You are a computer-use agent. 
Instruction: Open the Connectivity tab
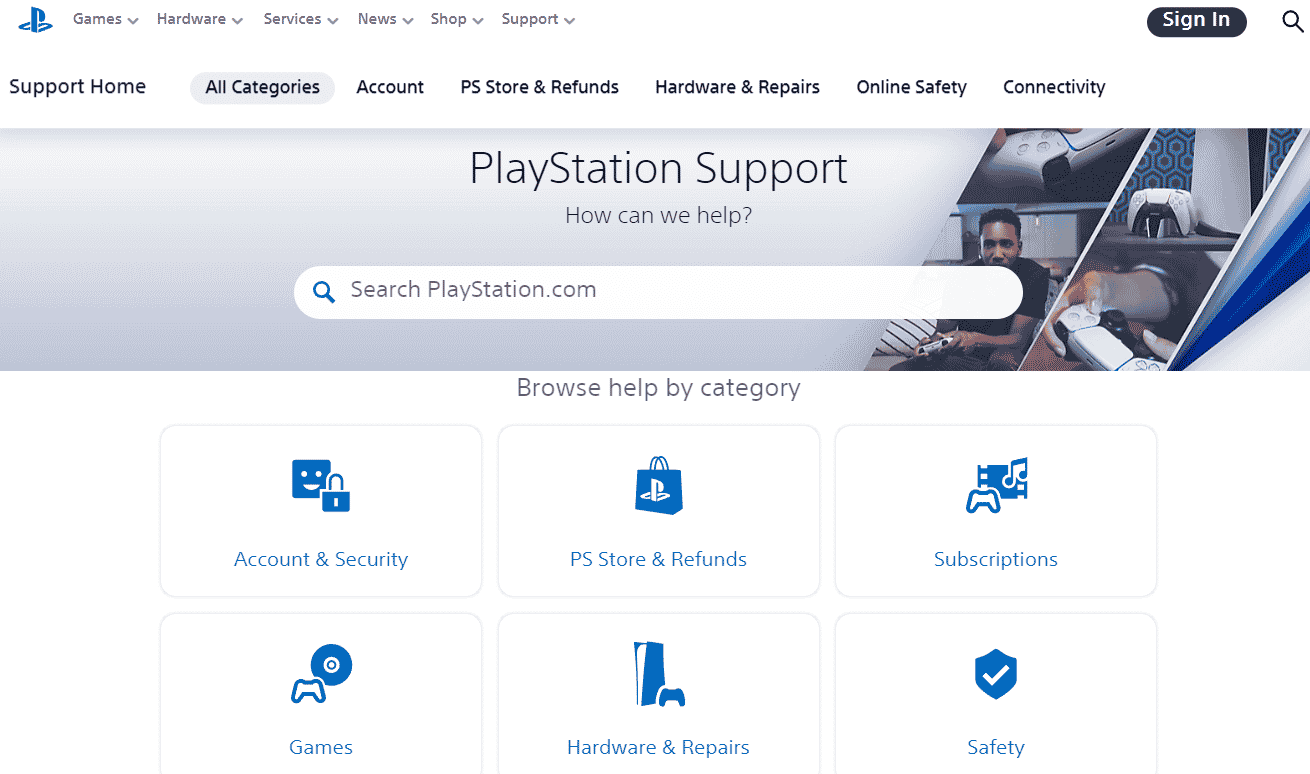[x=1054, y=88]
